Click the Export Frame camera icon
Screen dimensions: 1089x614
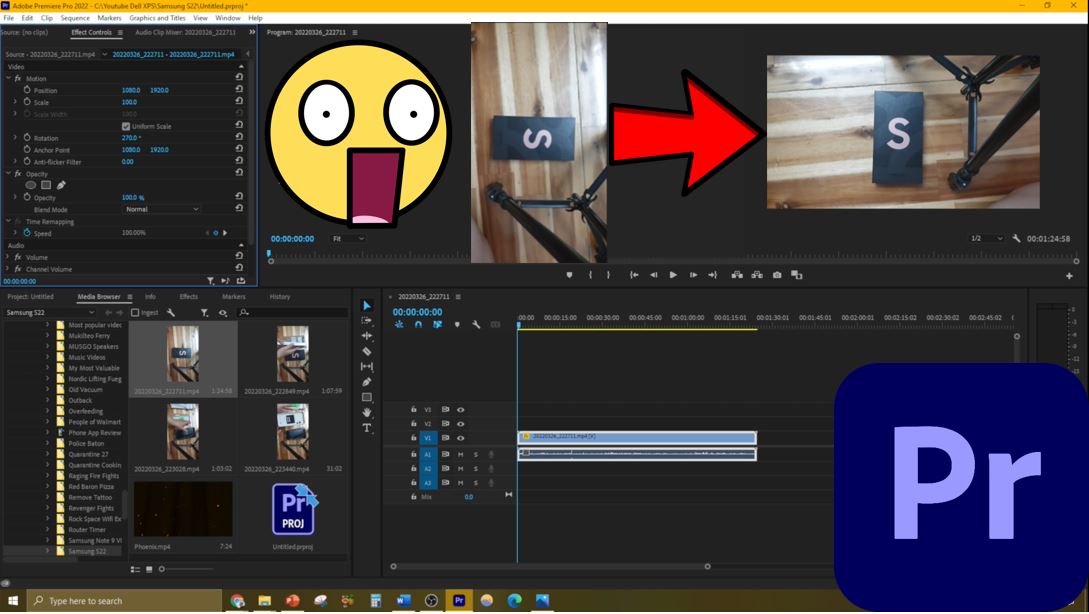[x=776, y=275]
